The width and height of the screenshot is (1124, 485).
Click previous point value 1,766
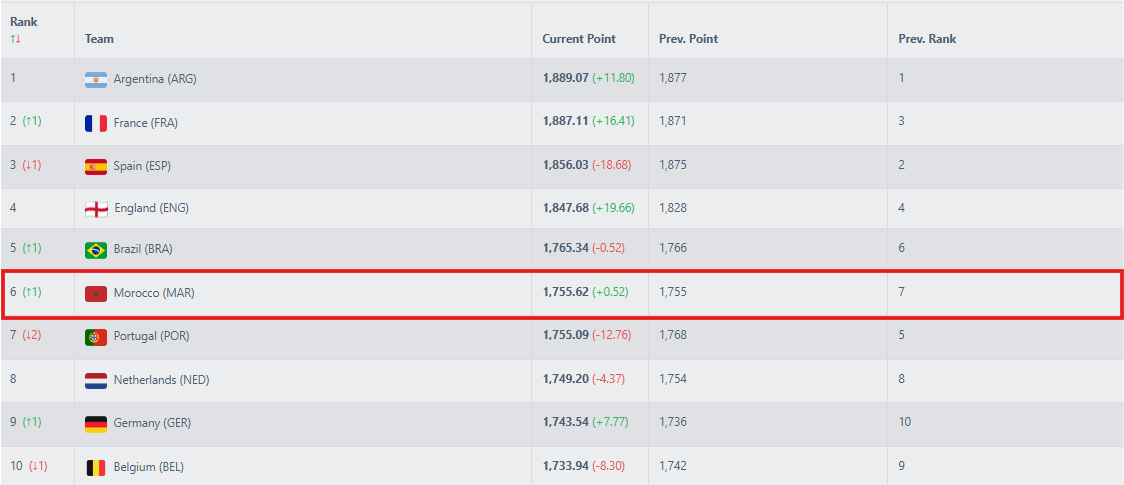672,248
